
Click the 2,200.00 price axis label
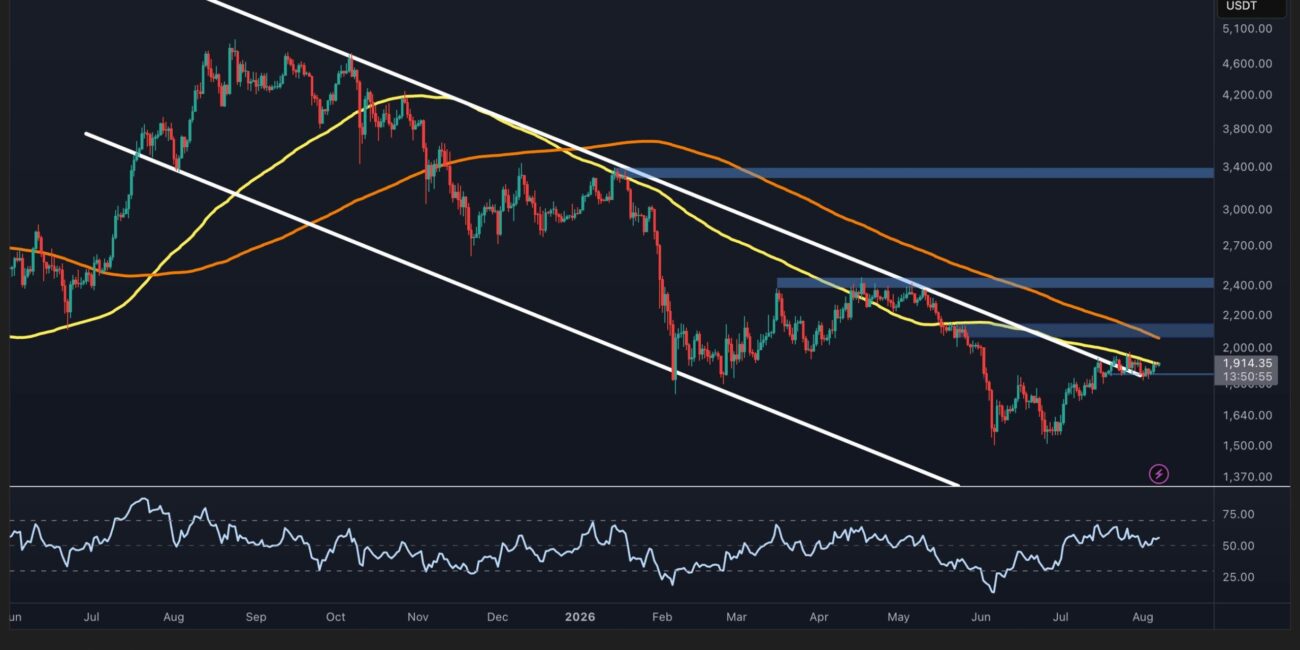click(x=1247, y=316)
